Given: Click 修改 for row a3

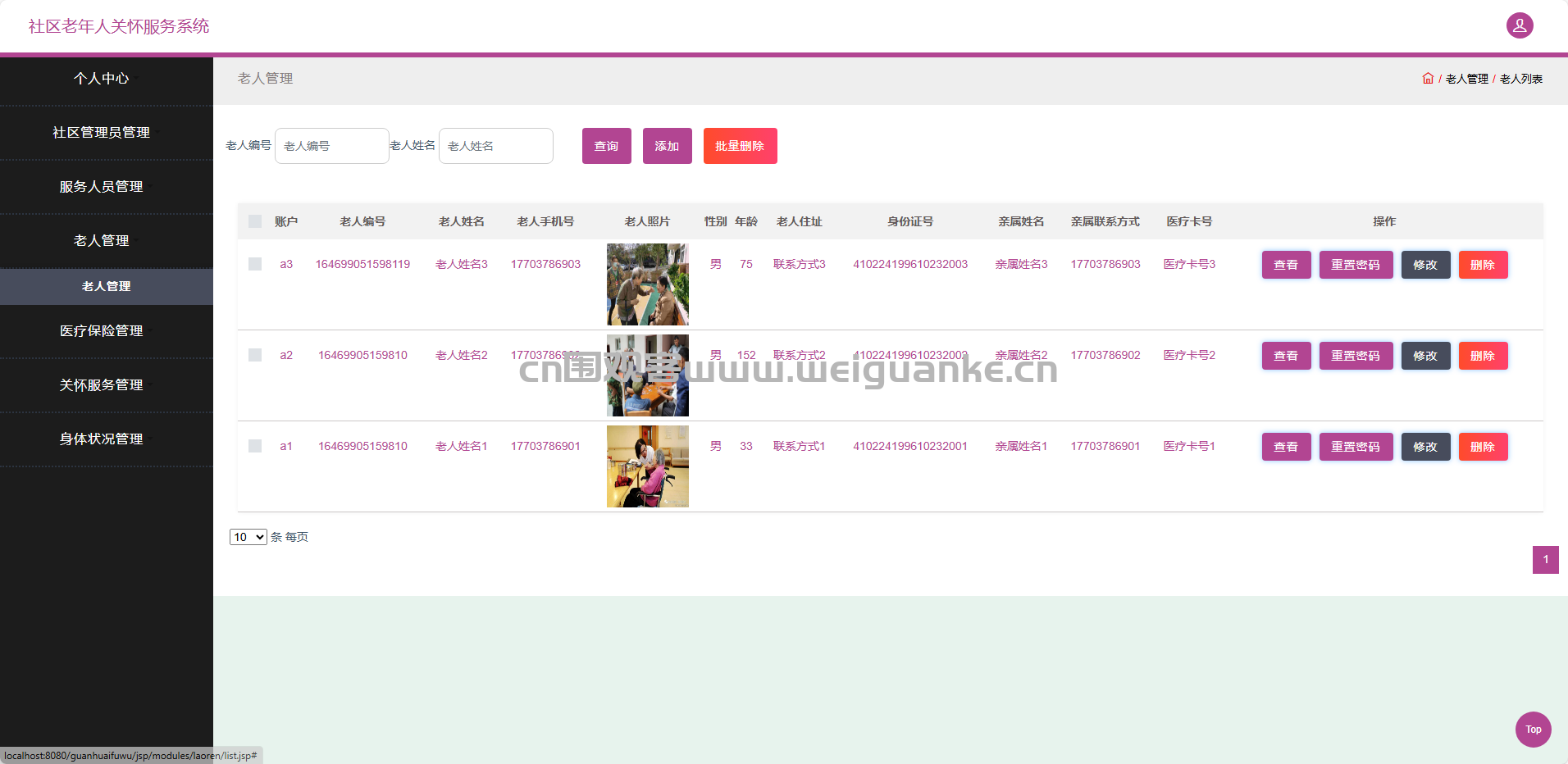Looking at the screenshot, I should click(1426, 265).
